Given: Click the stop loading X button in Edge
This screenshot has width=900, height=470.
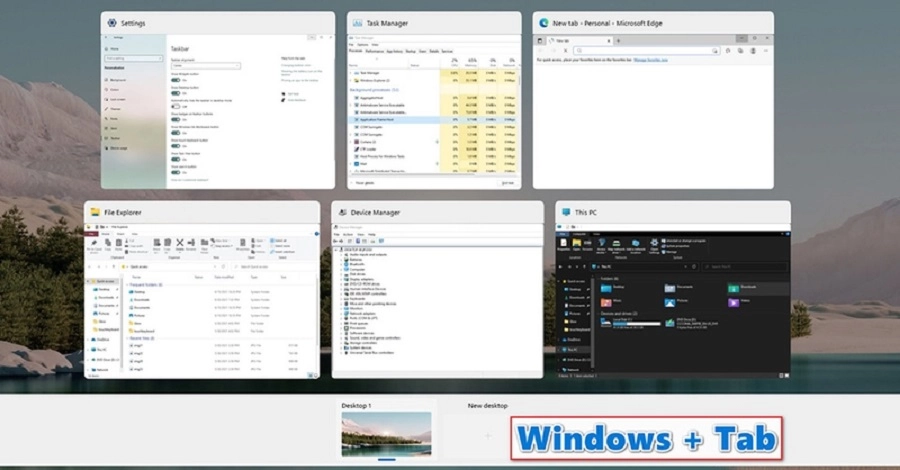Looking at the screenshot, I should coord(565,51).
